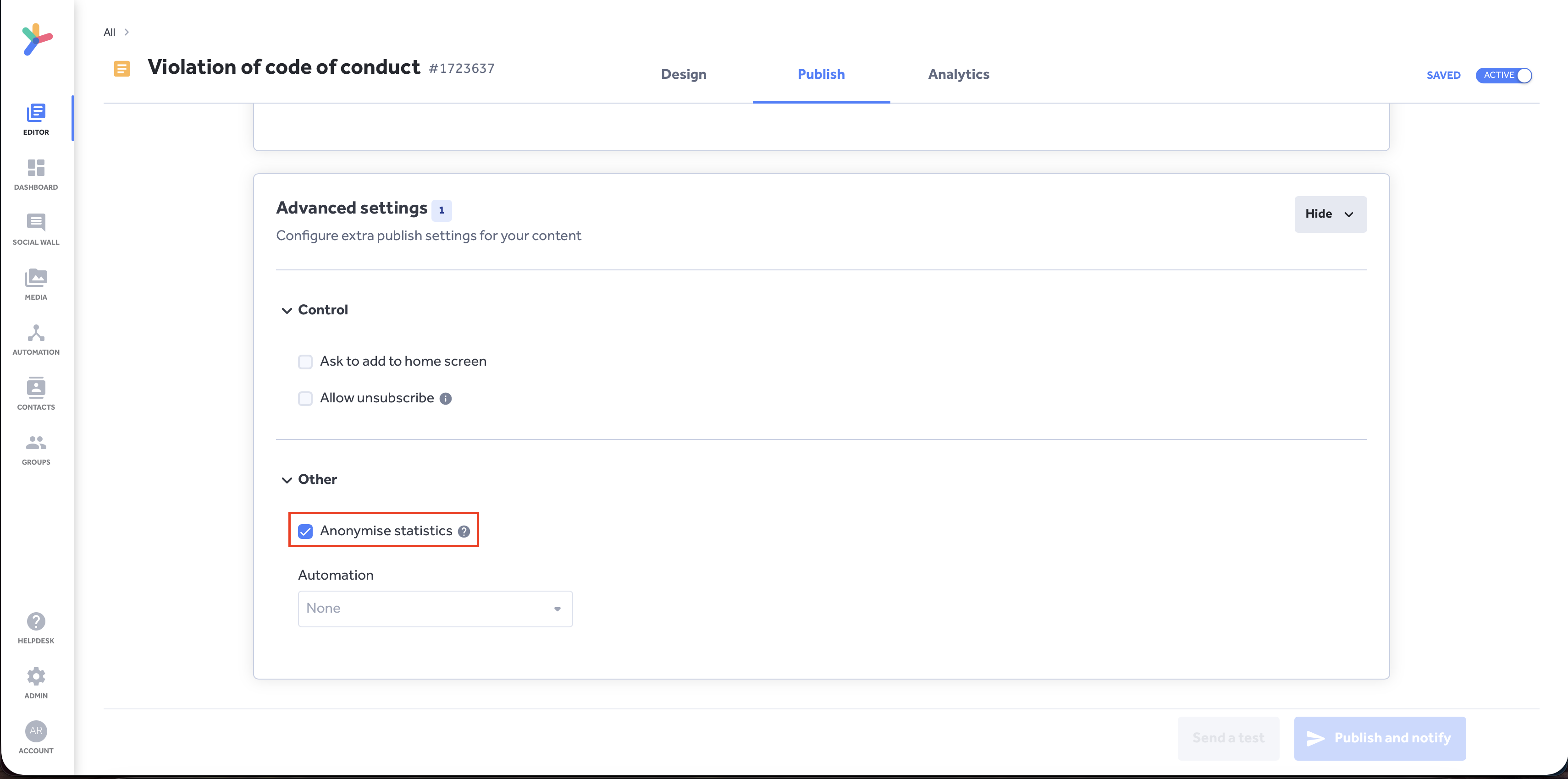Switch to the Analytics tab
Screen dimensions: 1568x779
pos(959,74)
